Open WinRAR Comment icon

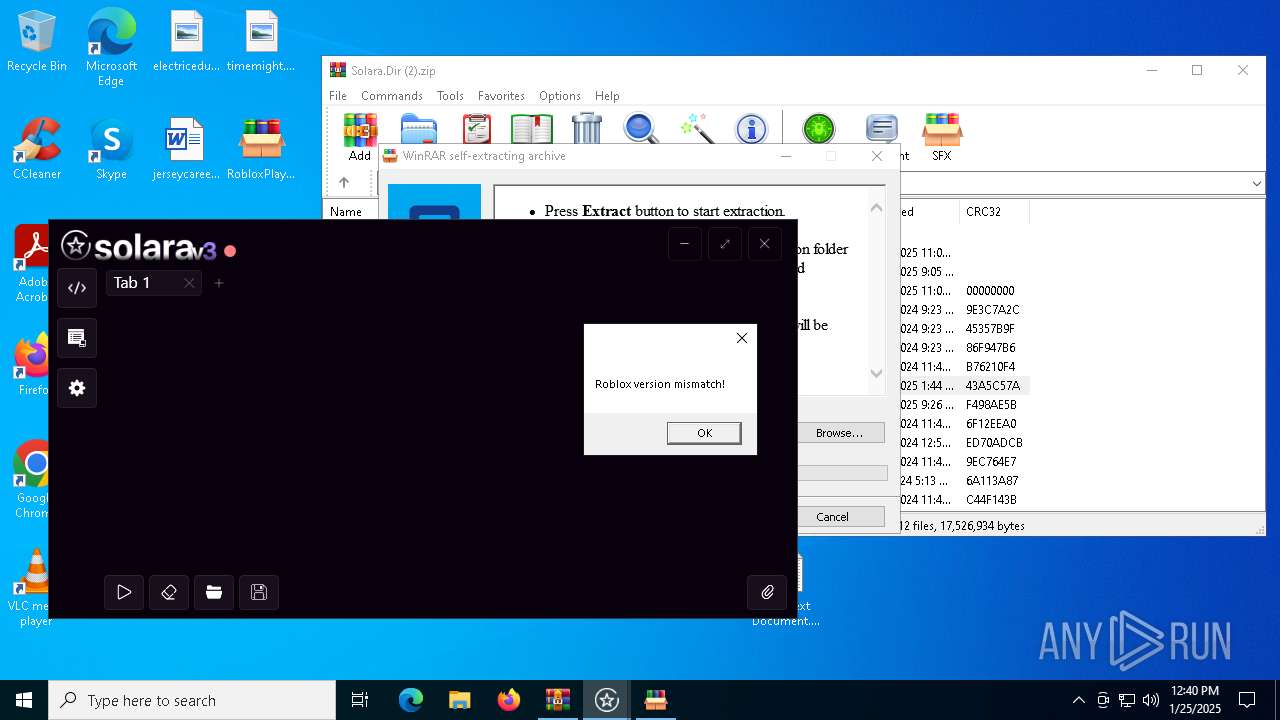pos(881,129)
